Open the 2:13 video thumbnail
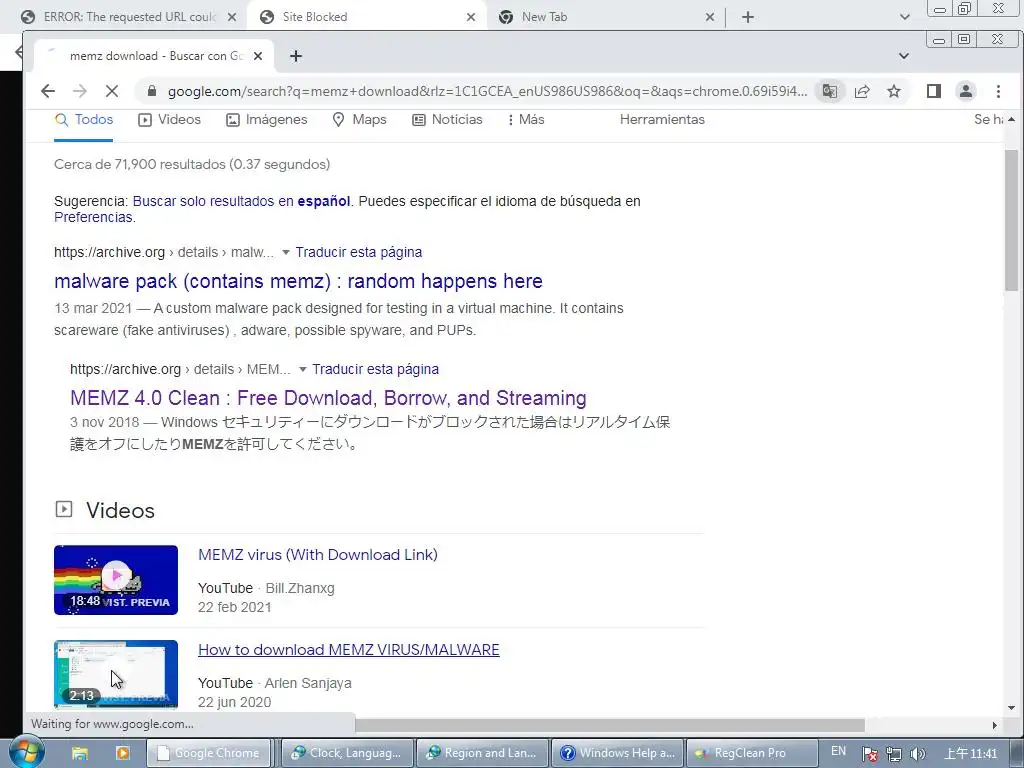 click(x=116, y=674)
